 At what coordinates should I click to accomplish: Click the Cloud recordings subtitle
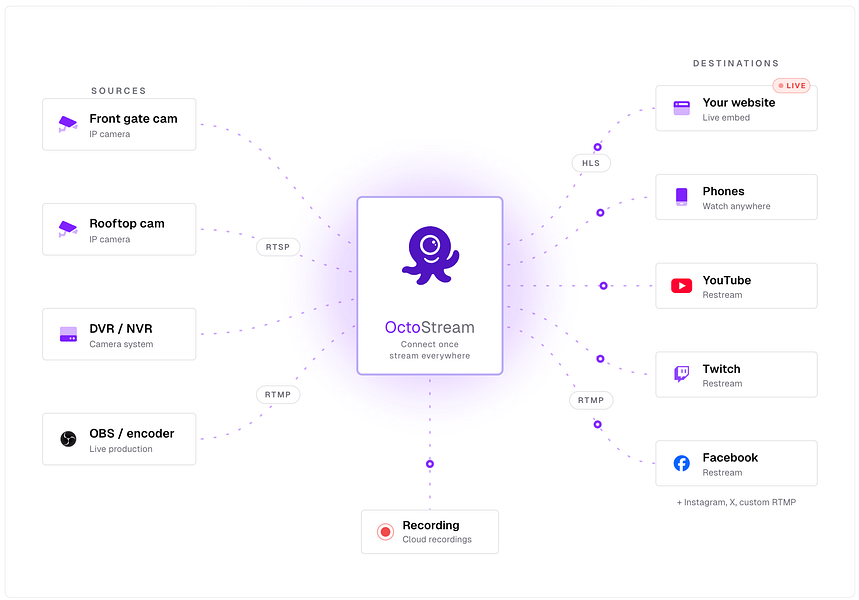[437, 539]
